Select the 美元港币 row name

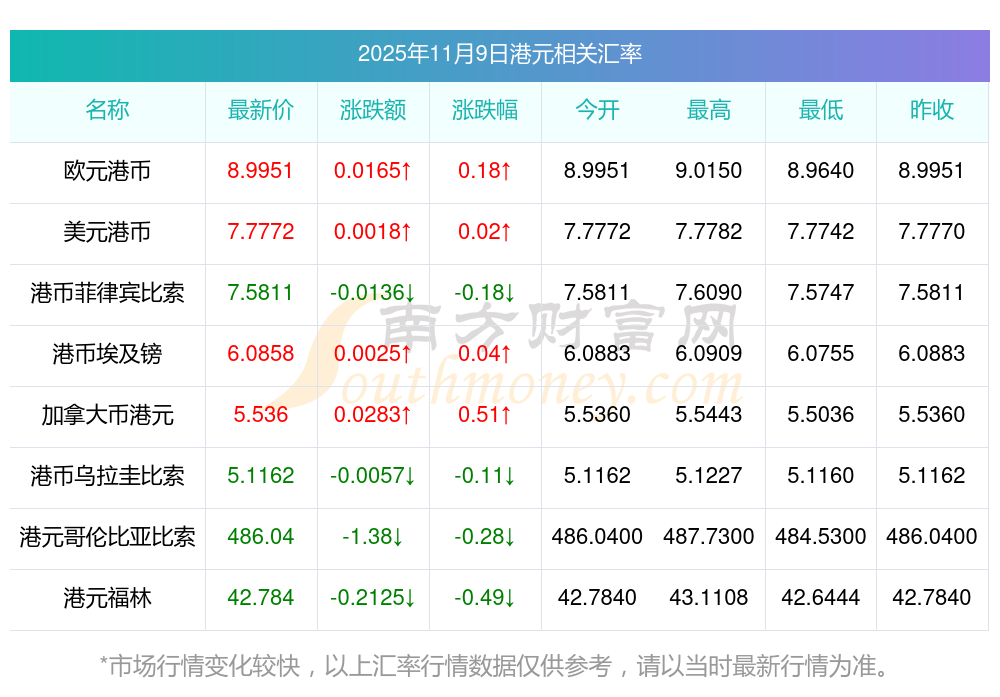[107, 231]
